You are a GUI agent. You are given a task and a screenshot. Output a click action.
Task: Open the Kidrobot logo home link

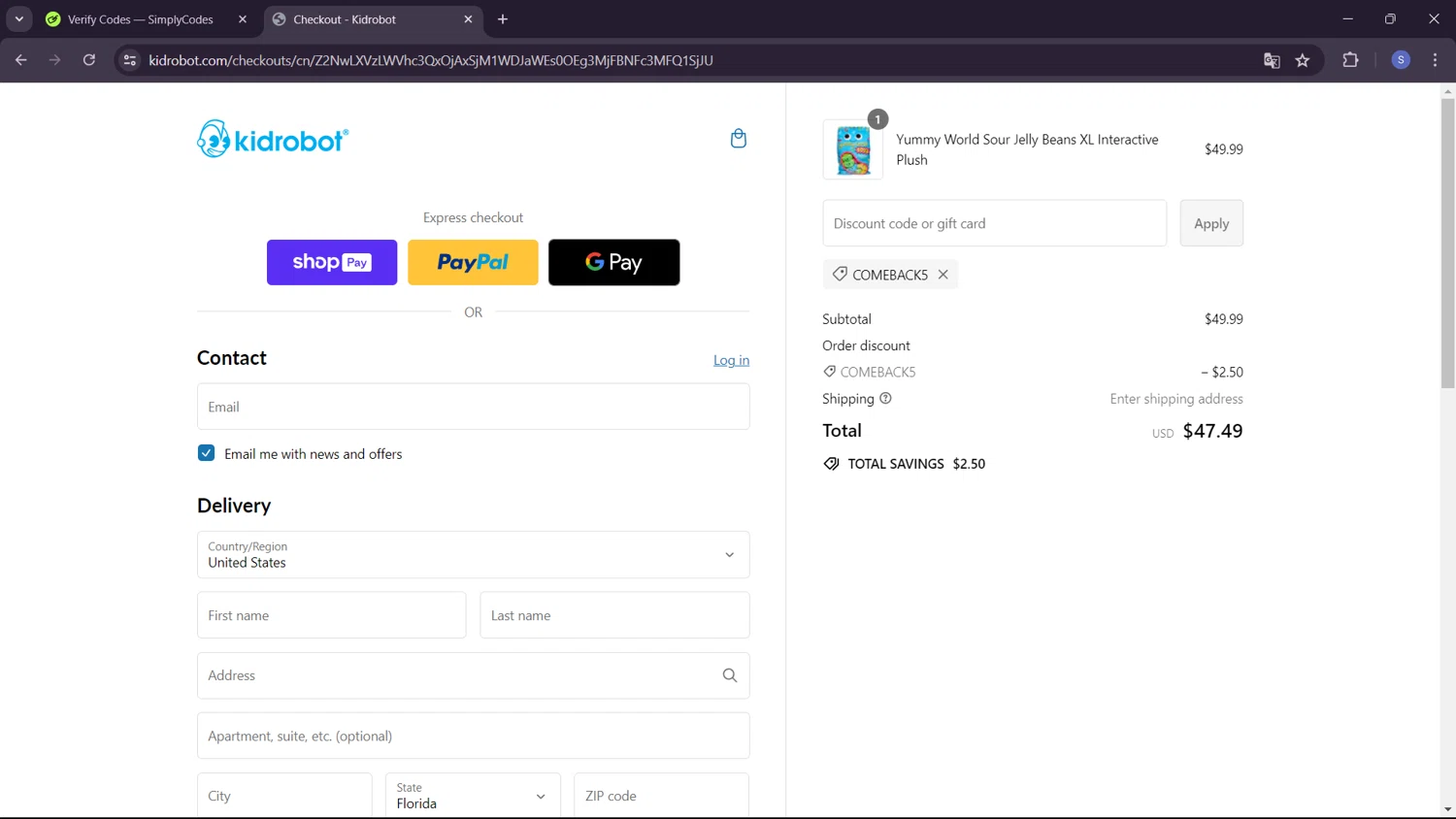pos(273,139)
